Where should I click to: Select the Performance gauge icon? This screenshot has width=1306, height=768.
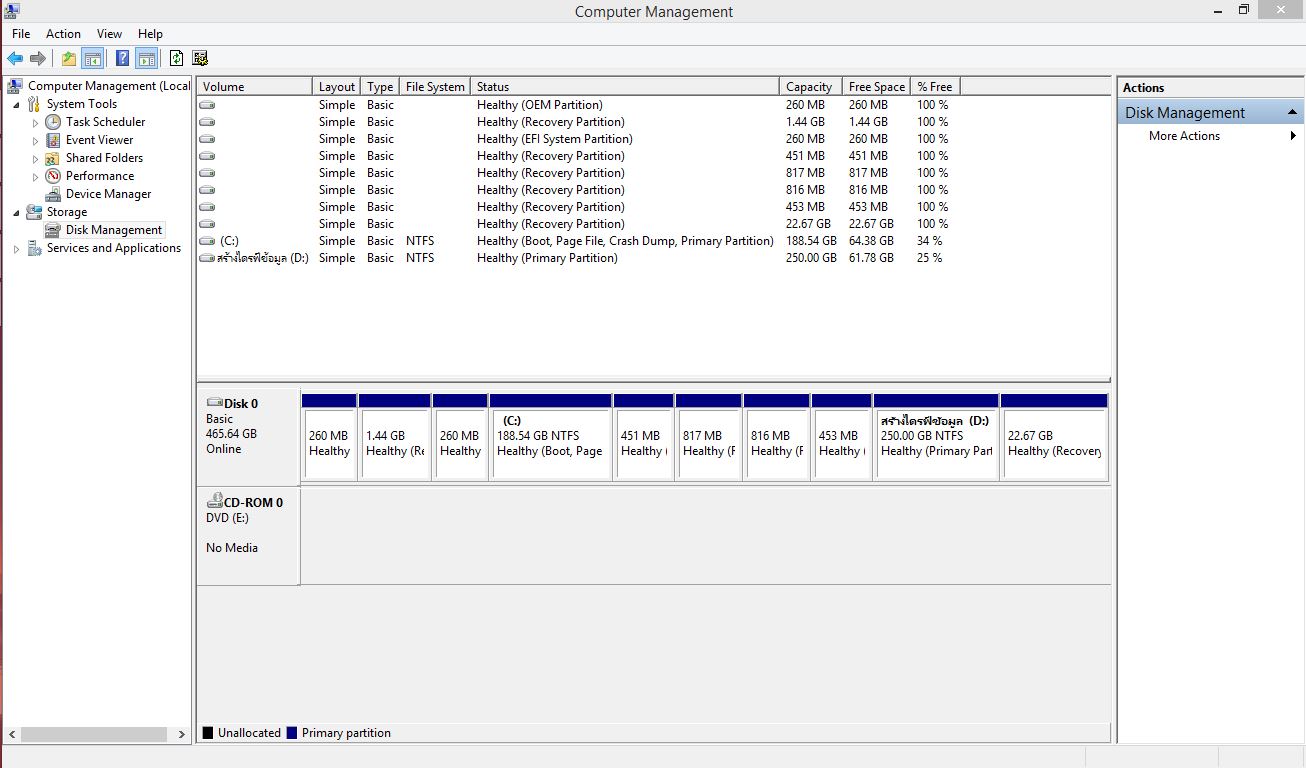coord(53,176)
